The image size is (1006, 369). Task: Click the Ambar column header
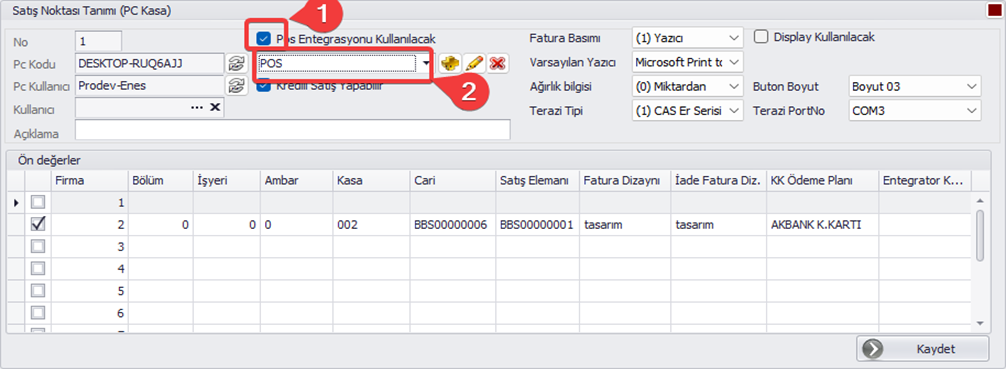pyautogui.click(x=296, y=181)
